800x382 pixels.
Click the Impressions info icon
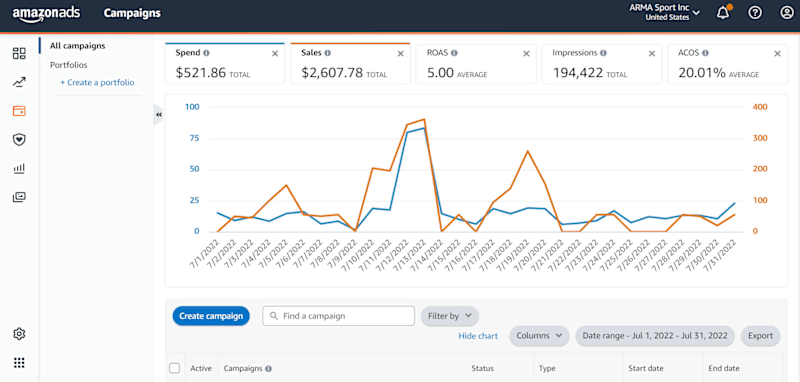click(x=603, y=53)
